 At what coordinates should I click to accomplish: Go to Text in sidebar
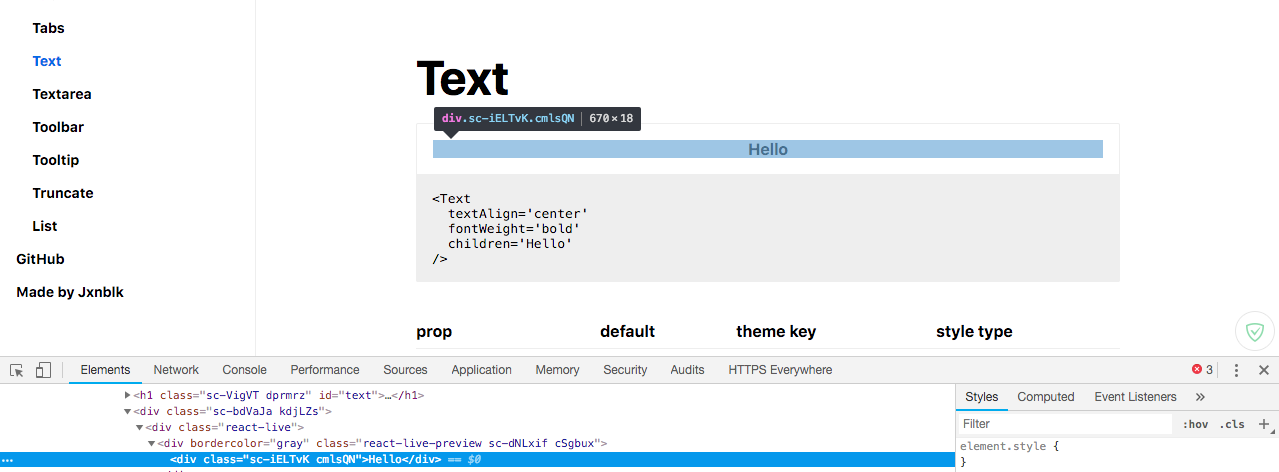(x=47, y=61)
